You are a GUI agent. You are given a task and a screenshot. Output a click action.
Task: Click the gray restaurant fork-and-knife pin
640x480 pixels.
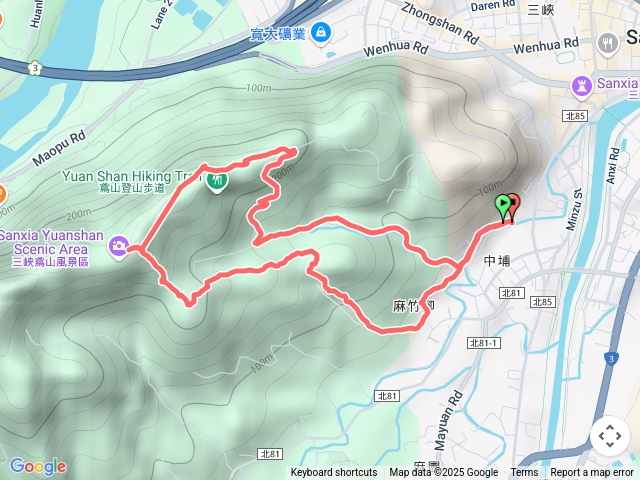tap(607, 44)
